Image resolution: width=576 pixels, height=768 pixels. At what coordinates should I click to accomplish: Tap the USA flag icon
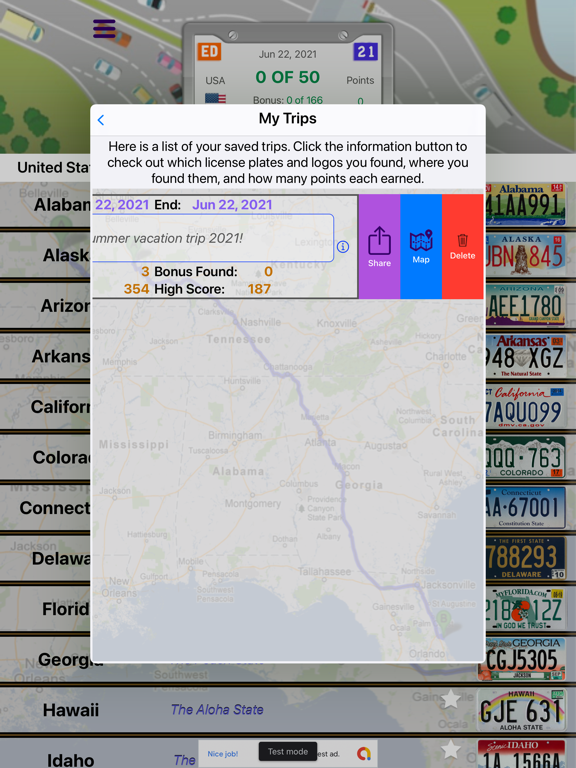pyautogui.click(x=216, y=98)
